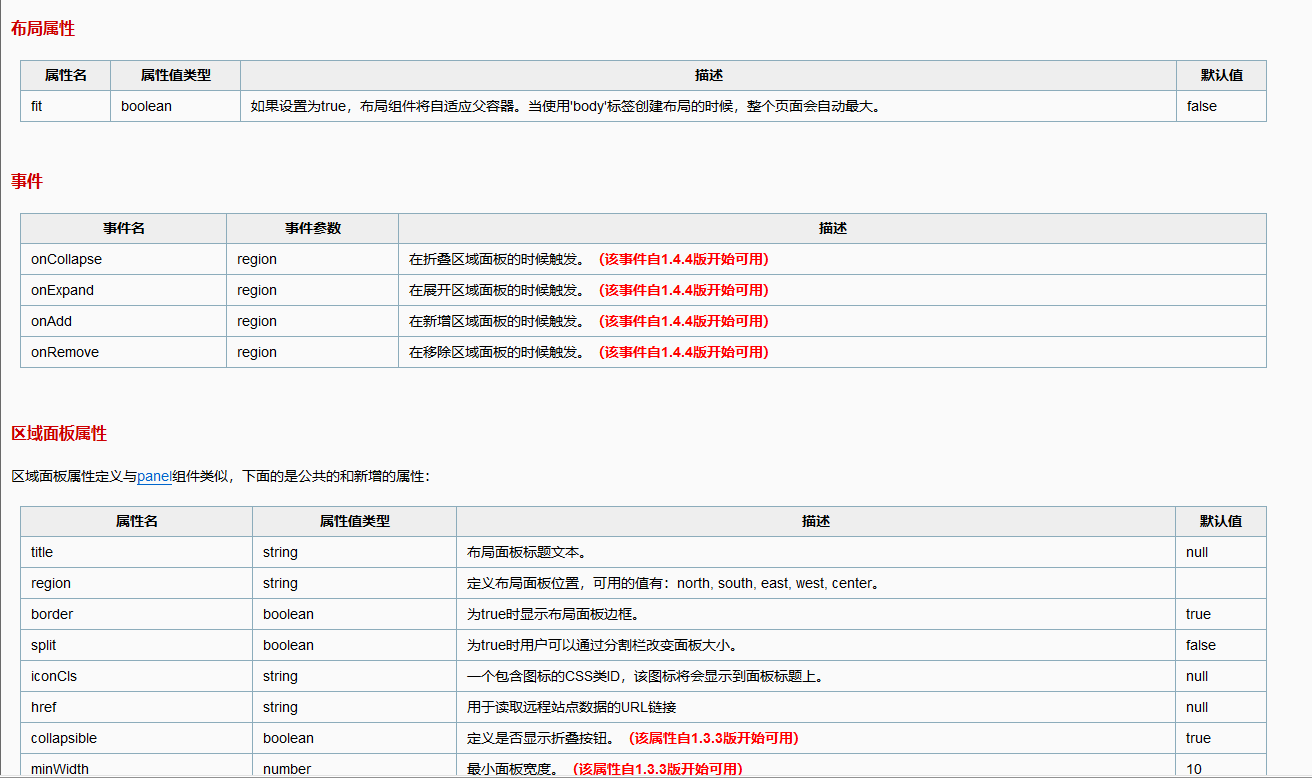Screen dimensions: 1312x778
Task: Click the title property name
Action: click(x=42, y=552)
